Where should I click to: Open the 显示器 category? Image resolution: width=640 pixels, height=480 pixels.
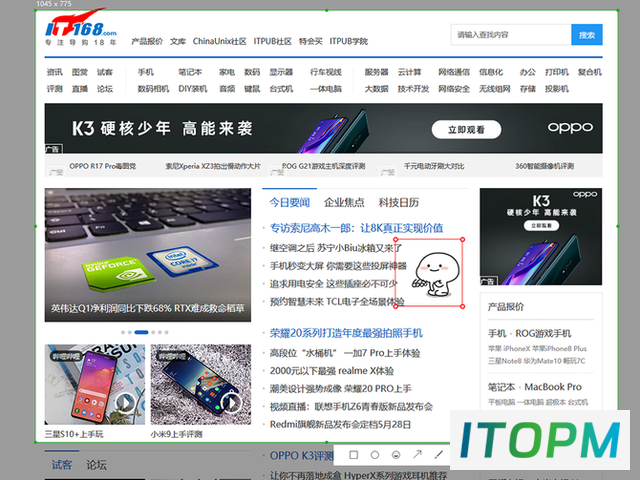pyautogui.click(x=281, y=72)
